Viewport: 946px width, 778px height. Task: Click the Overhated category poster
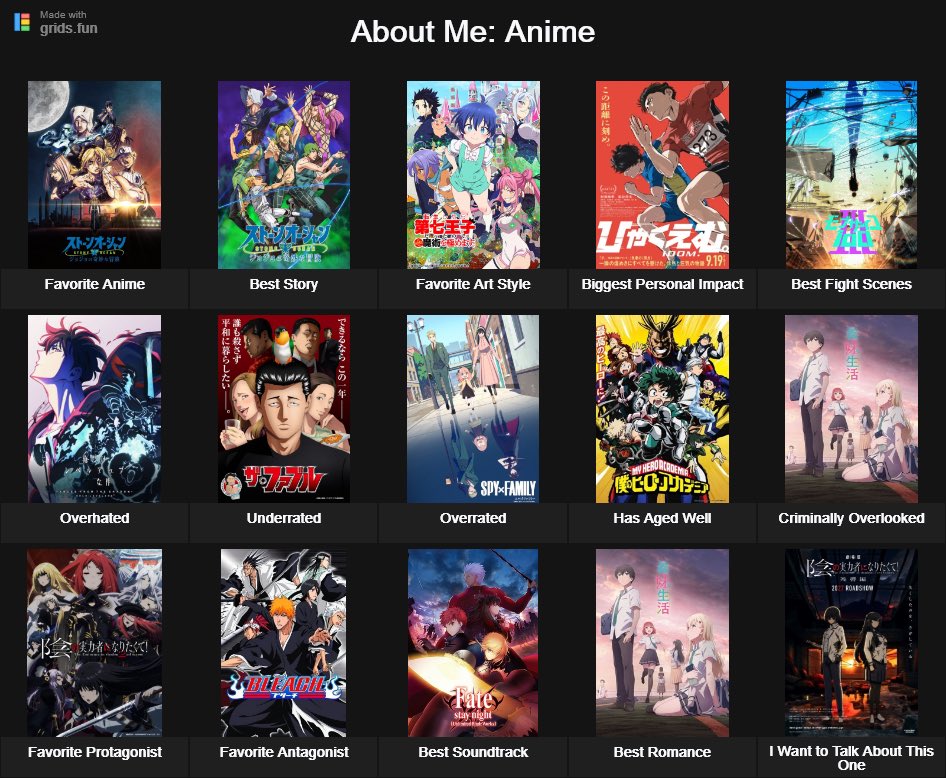coord(94,409)
